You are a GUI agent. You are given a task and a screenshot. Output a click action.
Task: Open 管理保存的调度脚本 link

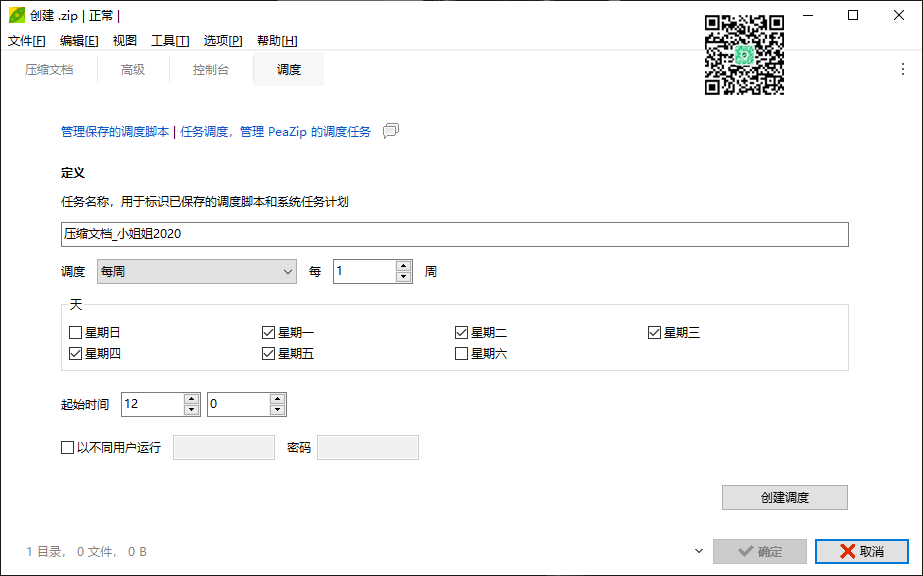[115, 132]
